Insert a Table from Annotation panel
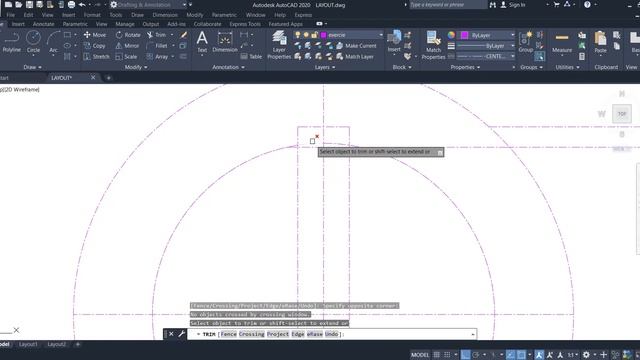640x360 pixels. tap(251, 56)
